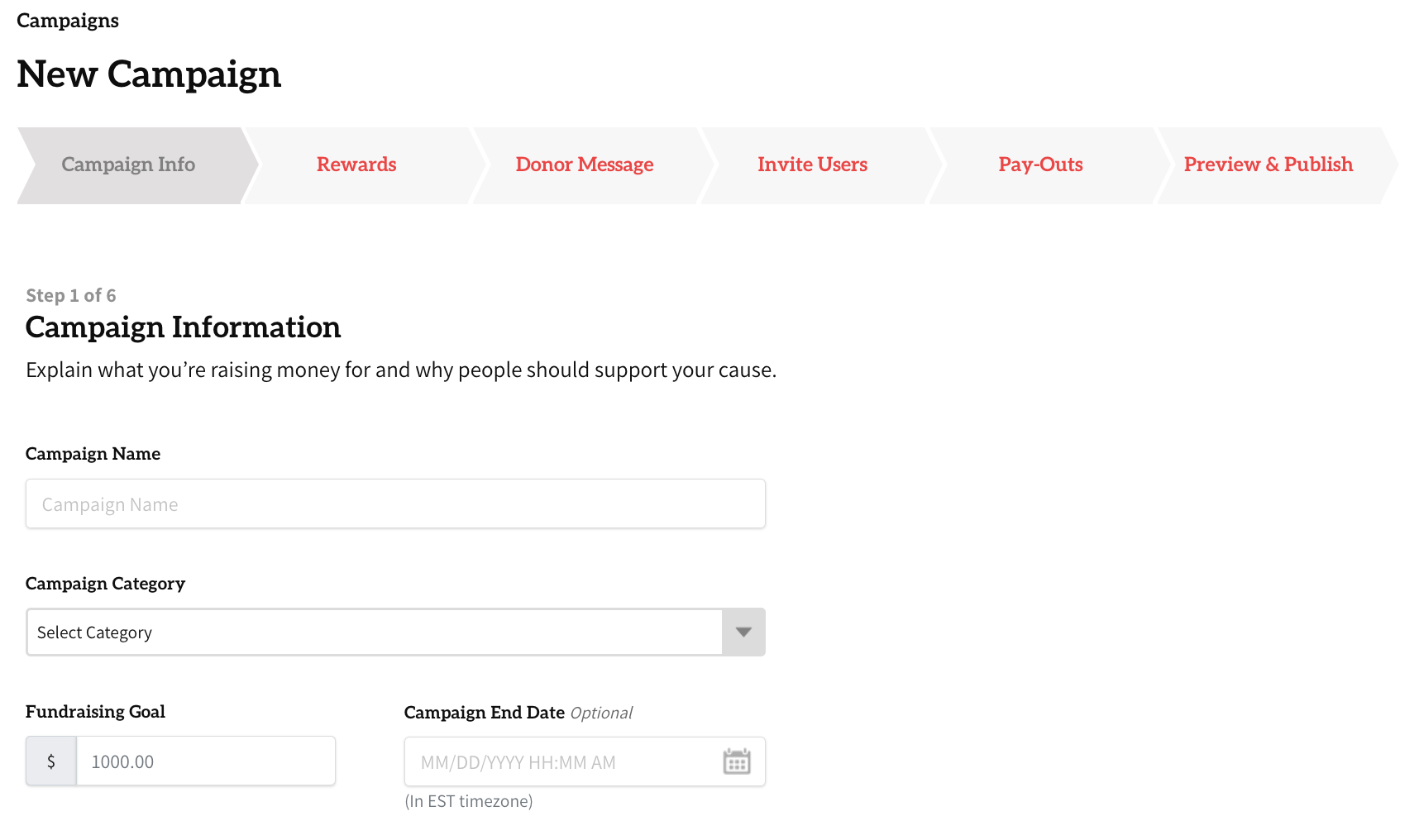
Task: Click the Fundraising Goal amount field
Action: pos(205,761)
